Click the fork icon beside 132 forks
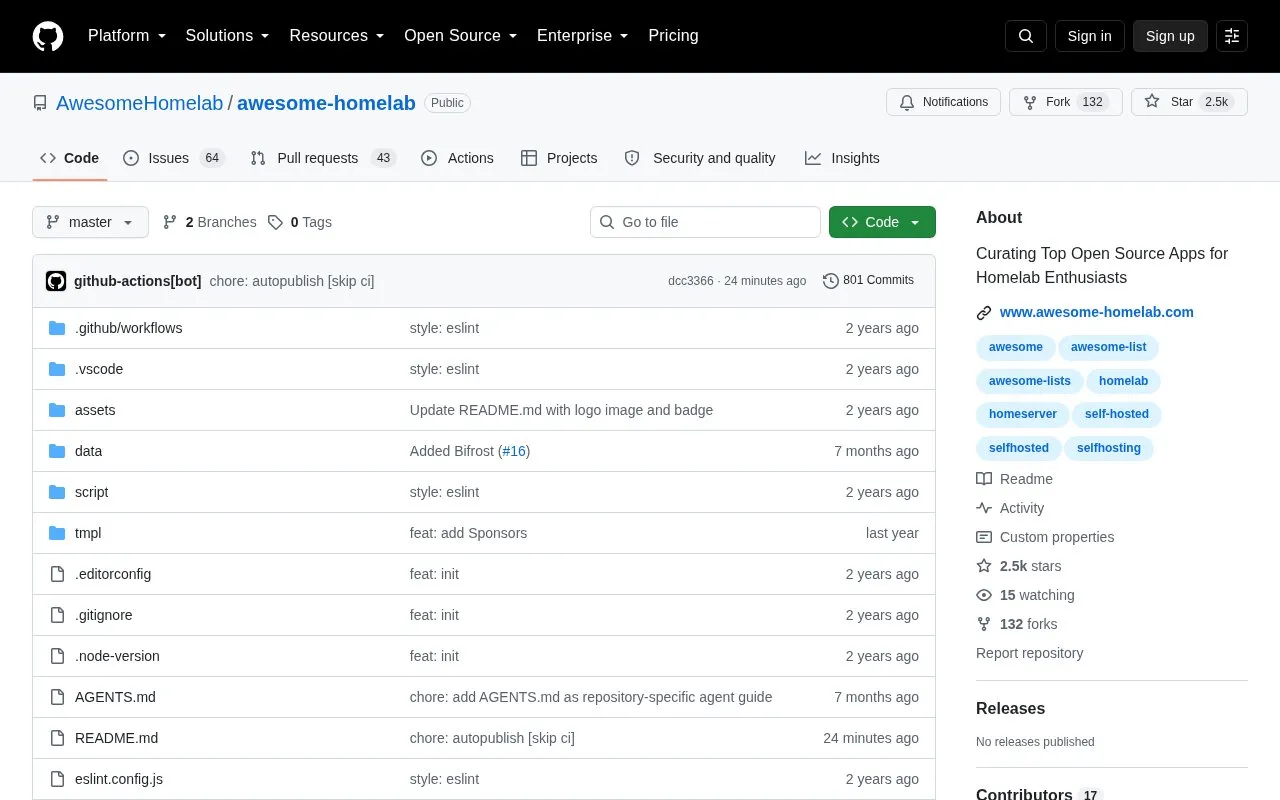This screenshot has width=1280, height=800. click(x=984, y=624)
